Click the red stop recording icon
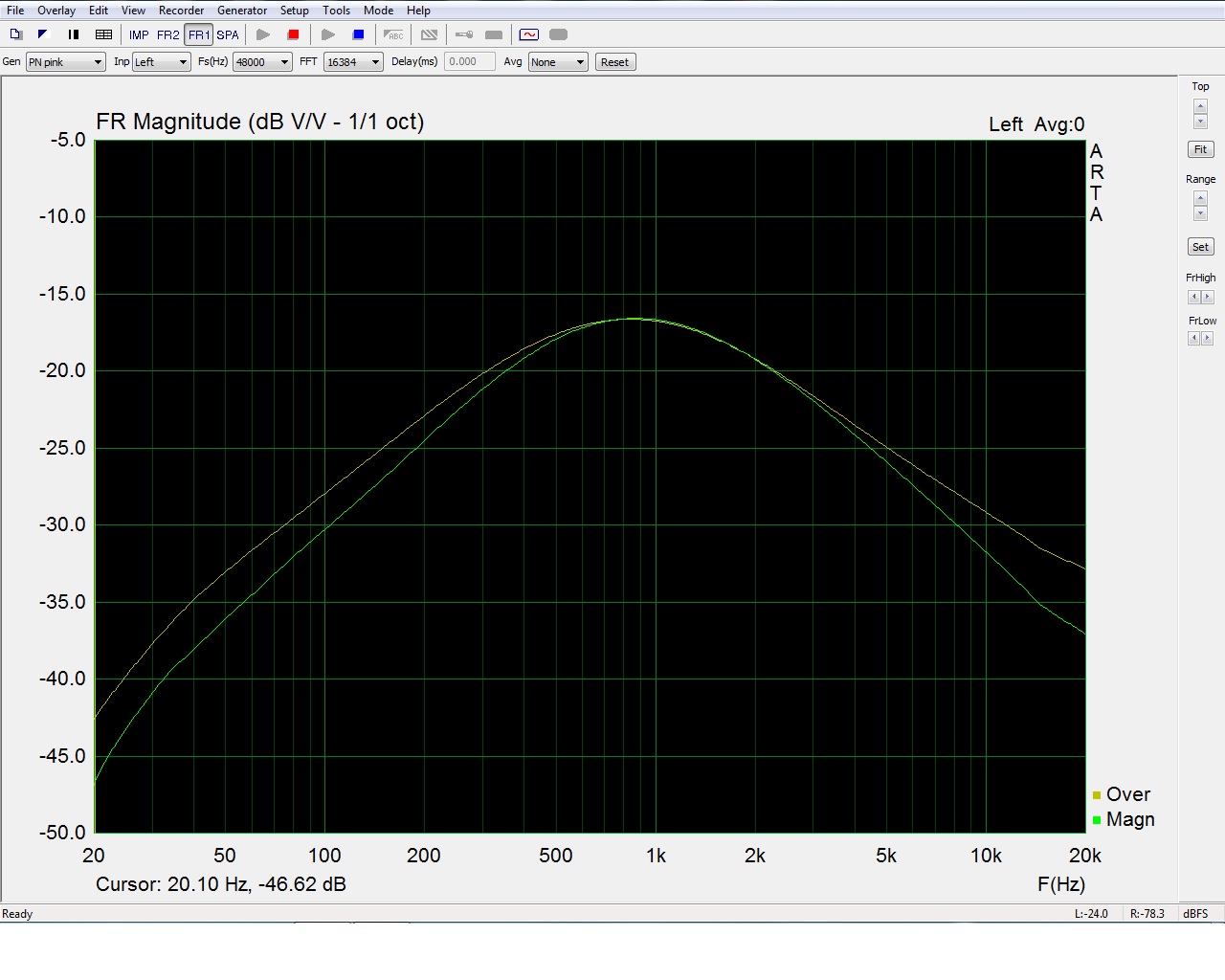 point(294,34)
